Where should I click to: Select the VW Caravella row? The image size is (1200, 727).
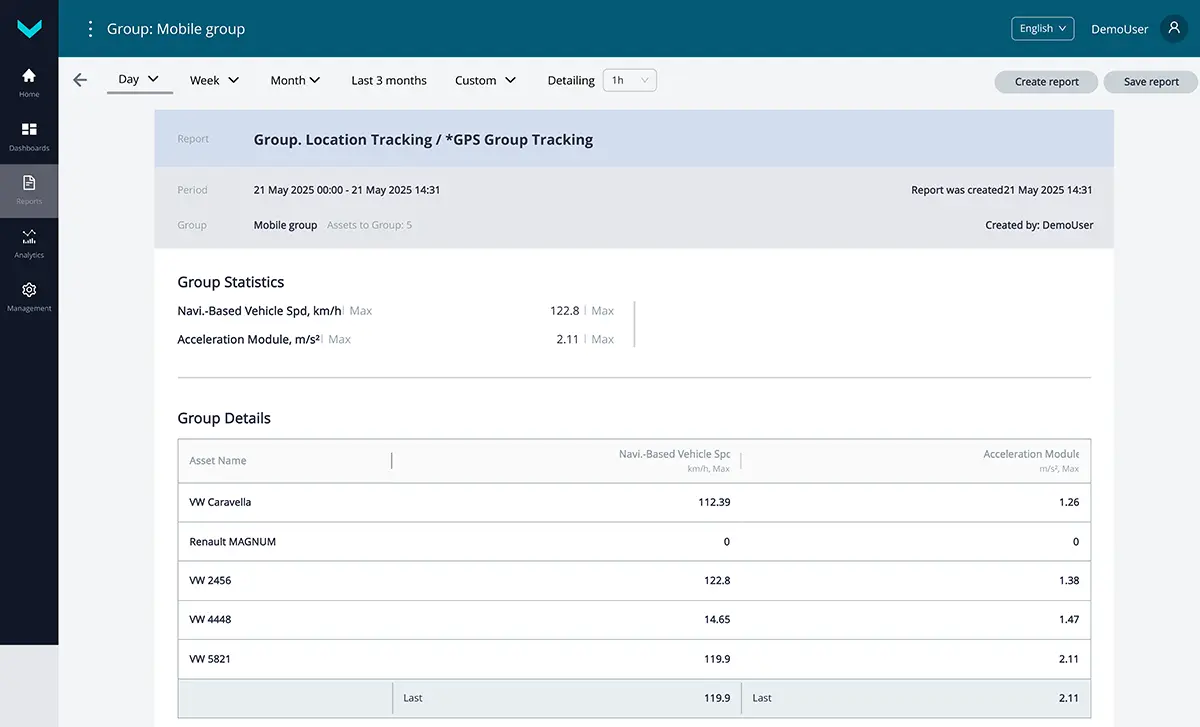[220, 502]
